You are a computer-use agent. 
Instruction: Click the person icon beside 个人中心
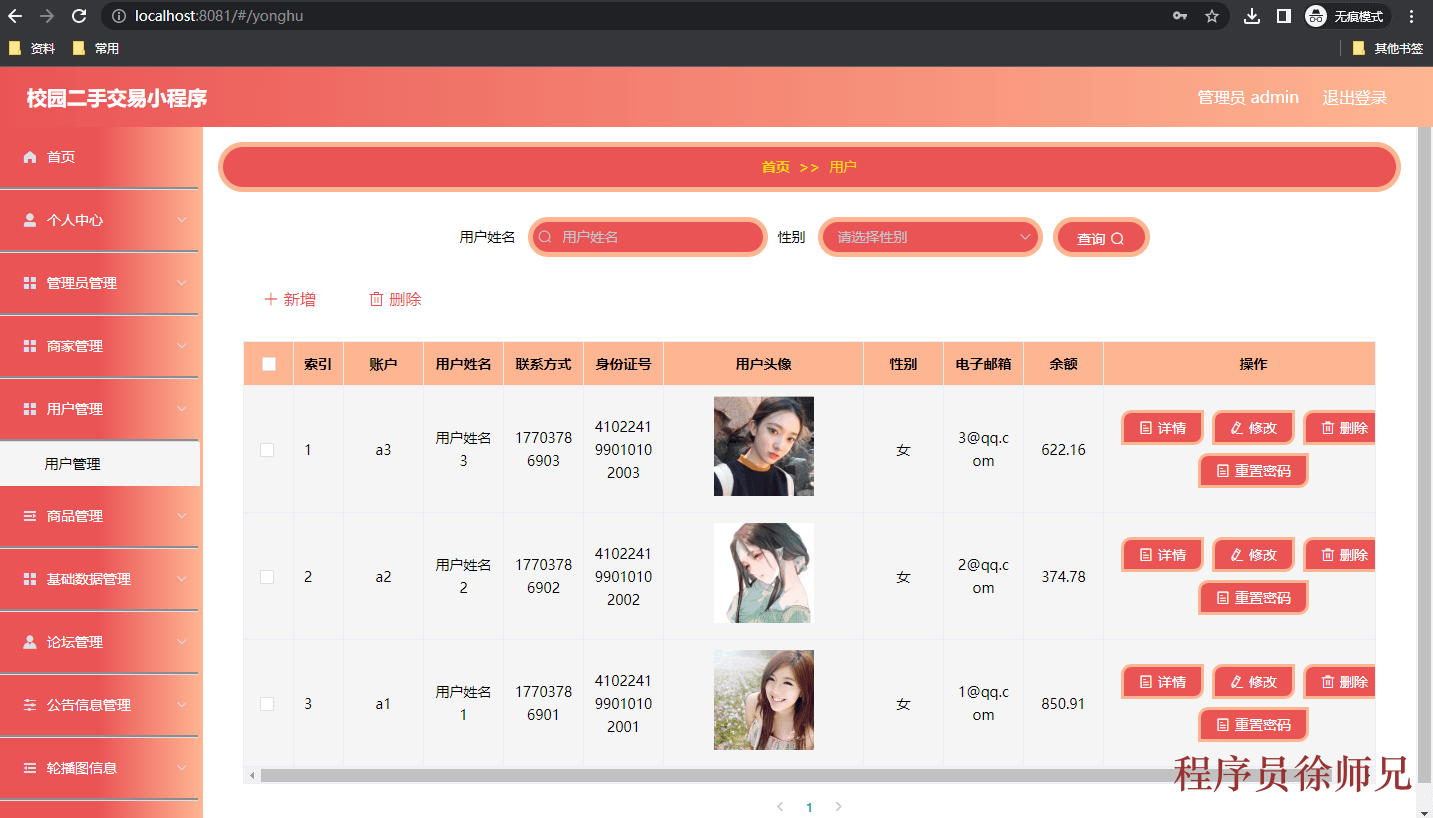coord(29,220)
